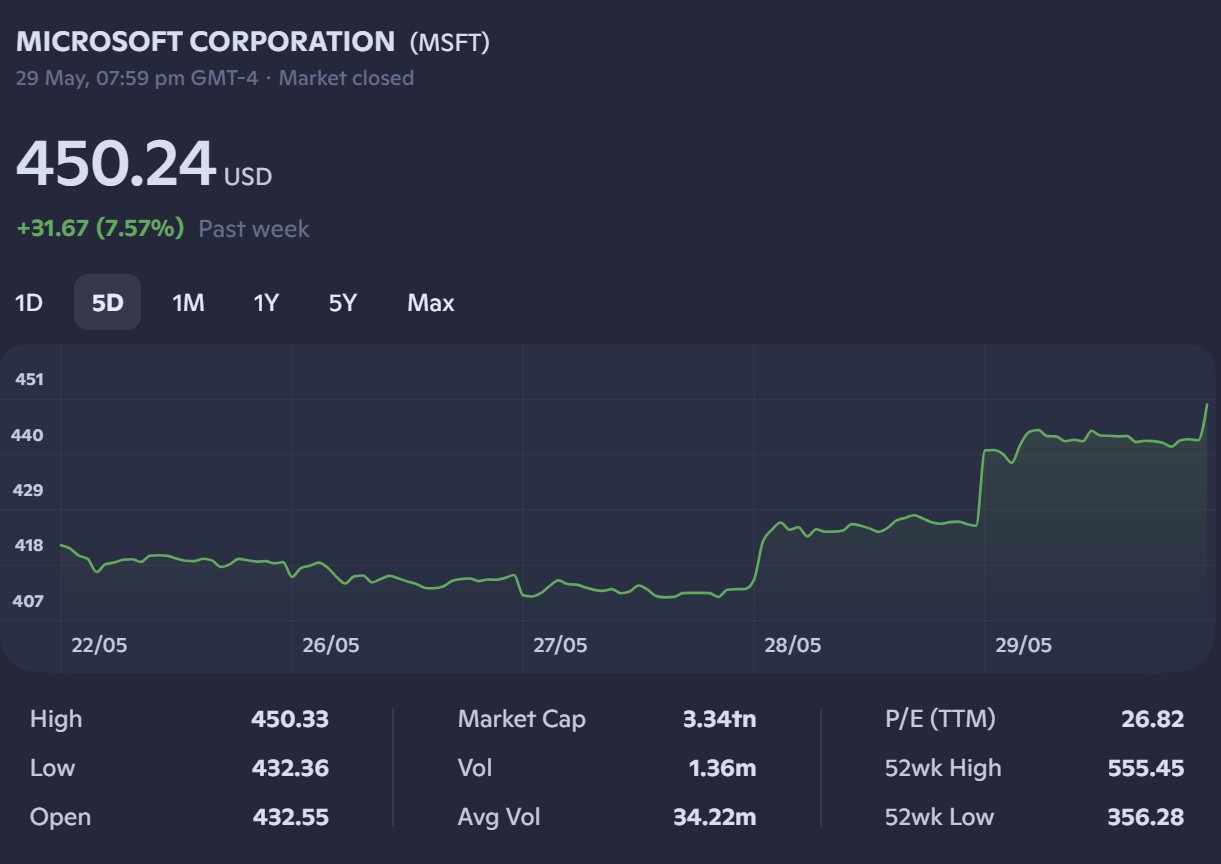Click the 407 price axis label
The width and height of the screenshot is (1221, 864).
pyautogui.click(x=29, y=601)
